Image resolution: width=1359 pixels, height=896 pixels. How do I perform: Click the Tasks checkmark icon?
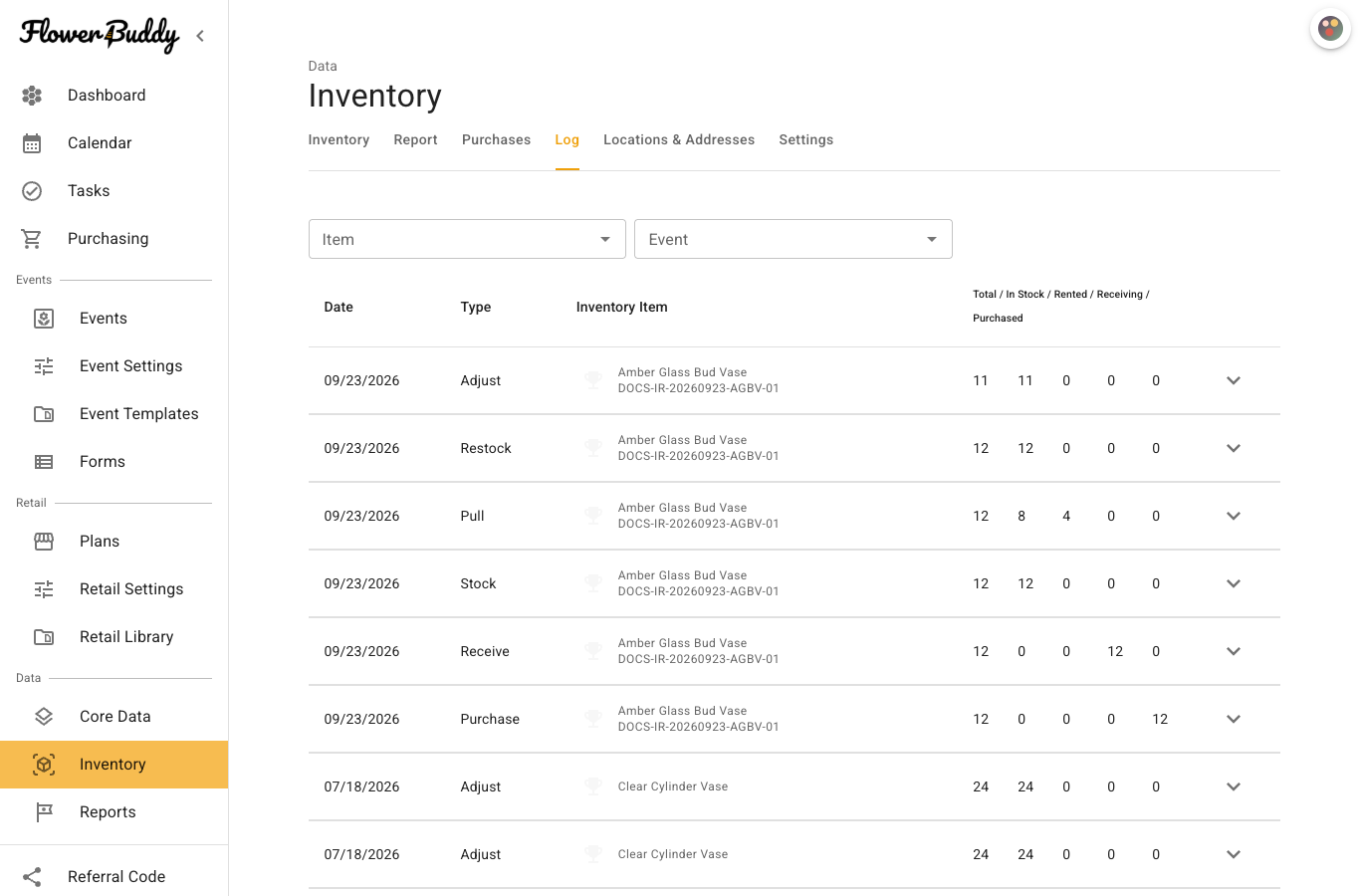tap(32, 191)
